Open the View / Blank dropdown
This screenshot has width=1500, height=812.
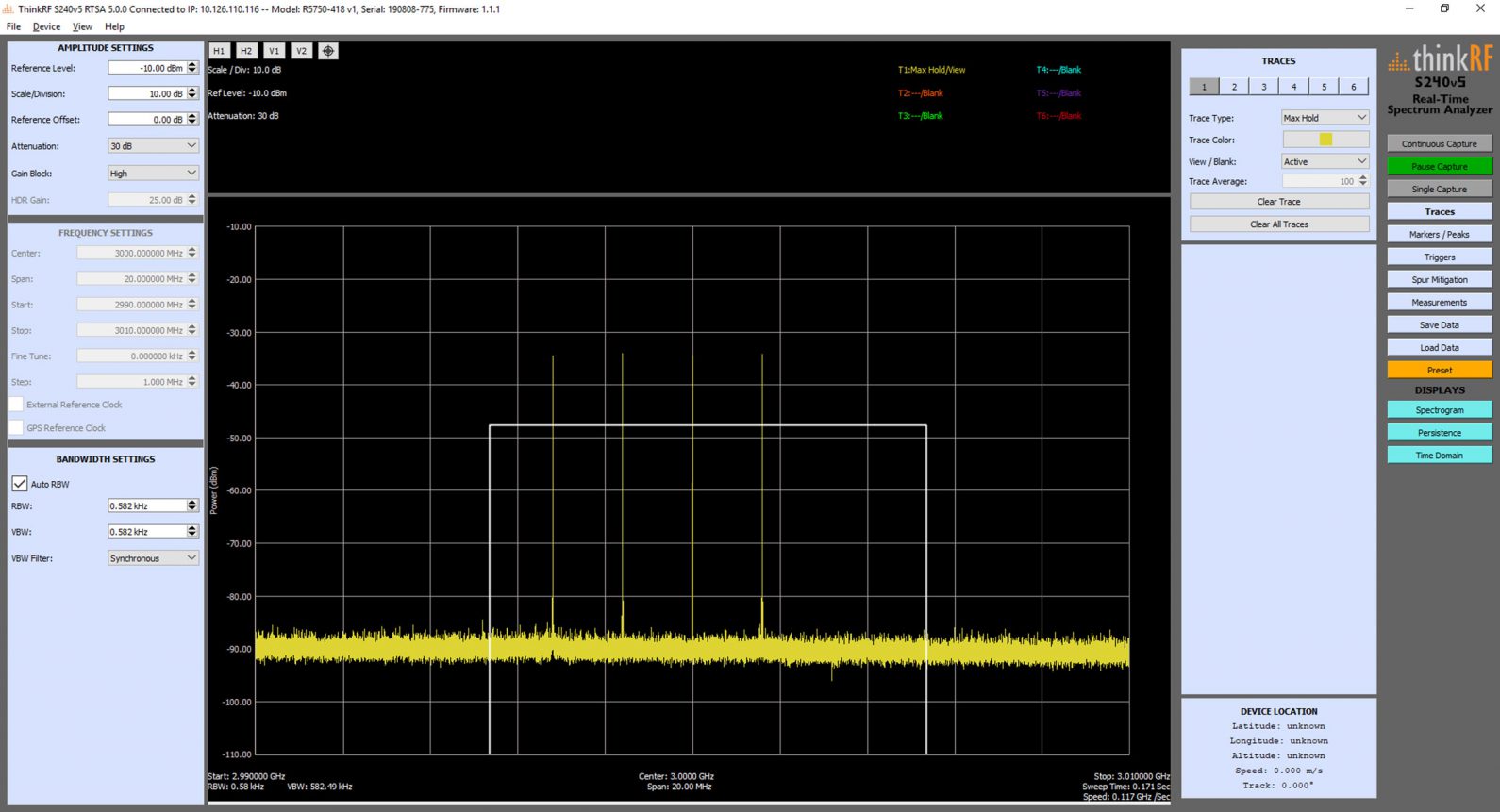tap(1325, 162)
